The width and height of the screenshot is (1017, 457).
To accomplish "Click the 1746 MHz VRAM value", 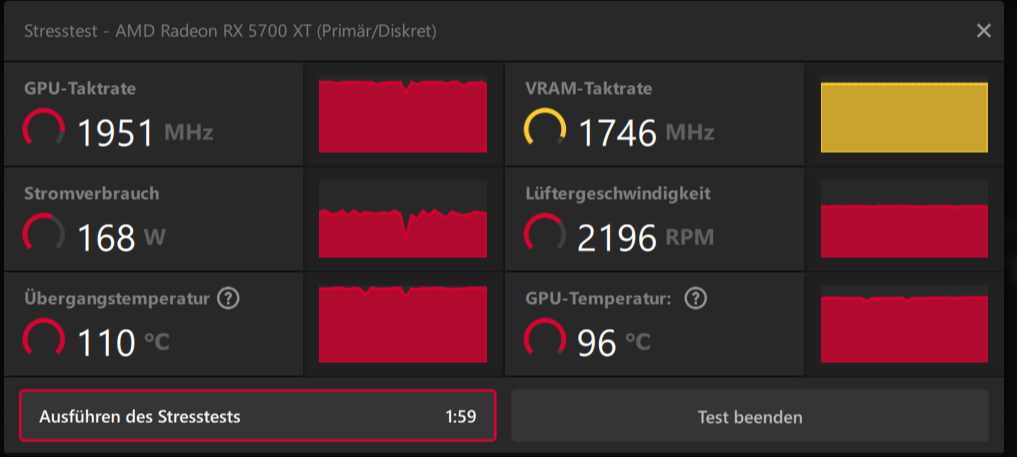I will pos(646,133).
